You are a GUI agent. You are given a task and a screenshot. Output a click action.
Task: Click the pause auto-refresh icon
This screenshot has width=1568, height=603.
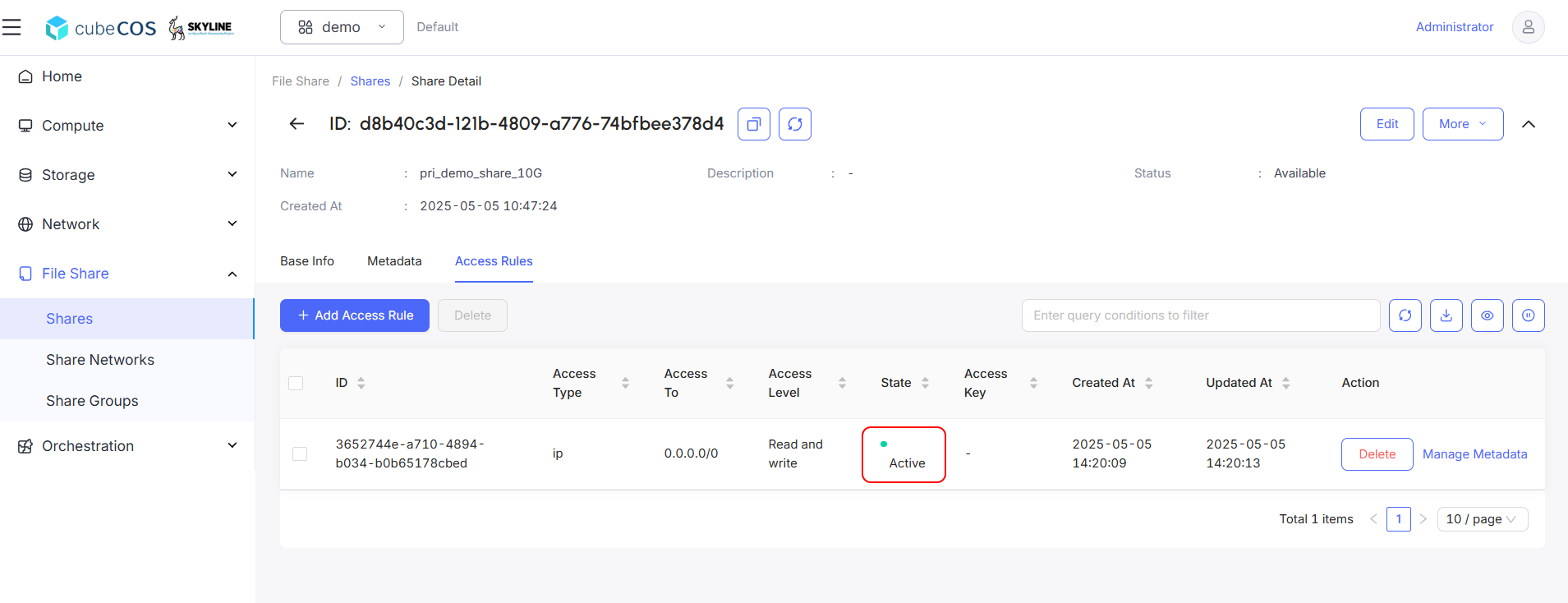1528,315
